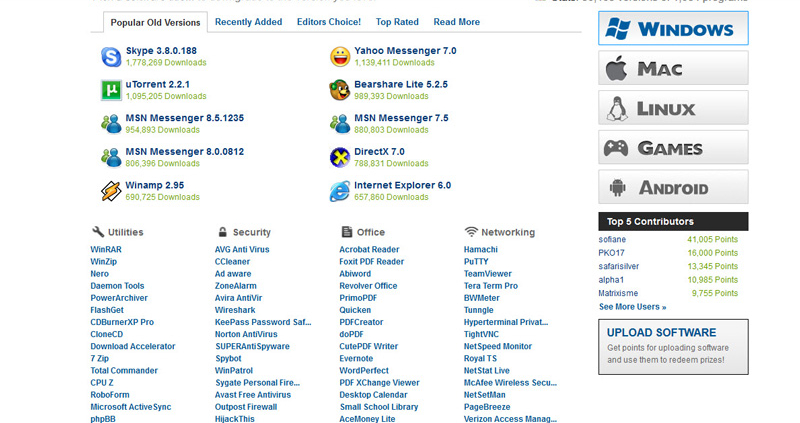
Task: Open CCleaner in Security list
Action: click(x=232, y=261)
